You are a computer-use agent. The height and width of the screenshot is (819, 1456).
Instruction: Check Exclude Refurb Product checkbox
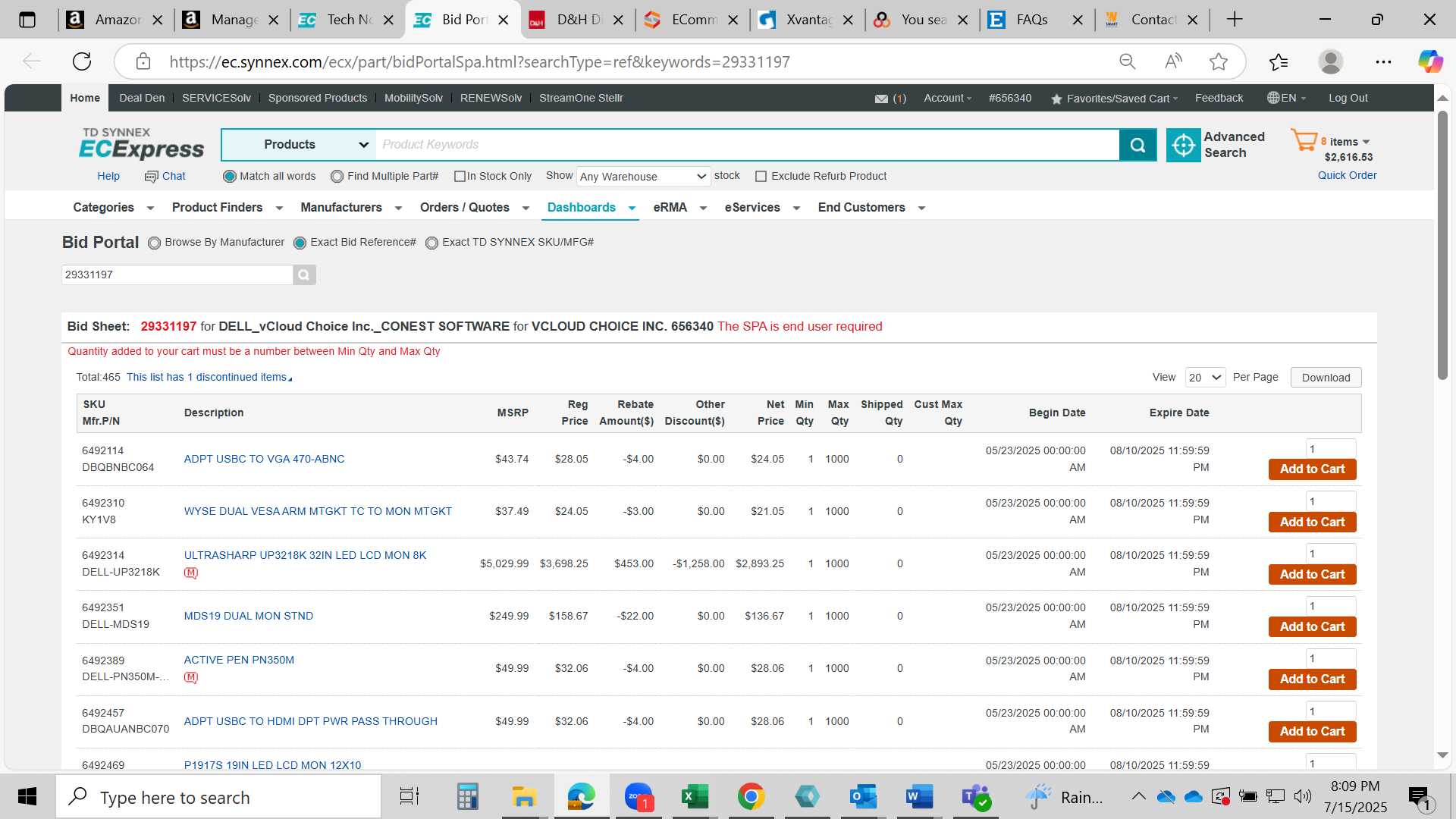[761, 177]
